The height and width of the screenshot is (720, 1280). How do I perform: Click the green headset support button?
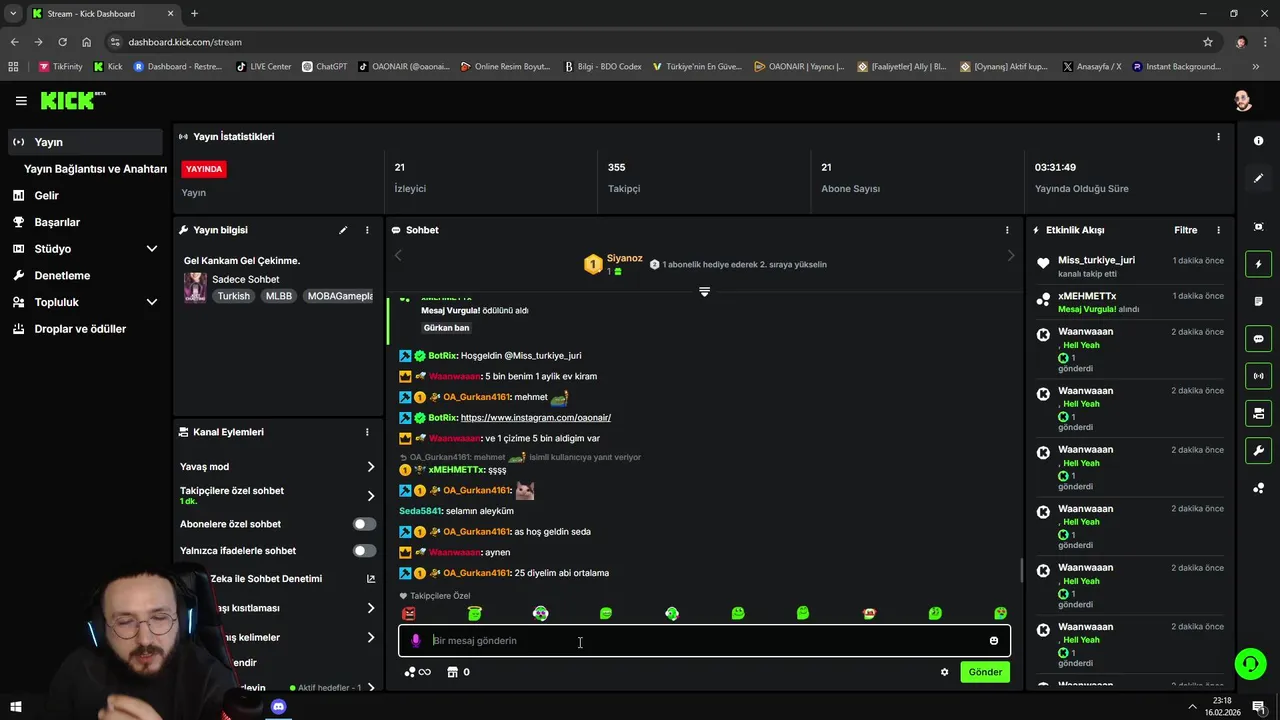1249,663
